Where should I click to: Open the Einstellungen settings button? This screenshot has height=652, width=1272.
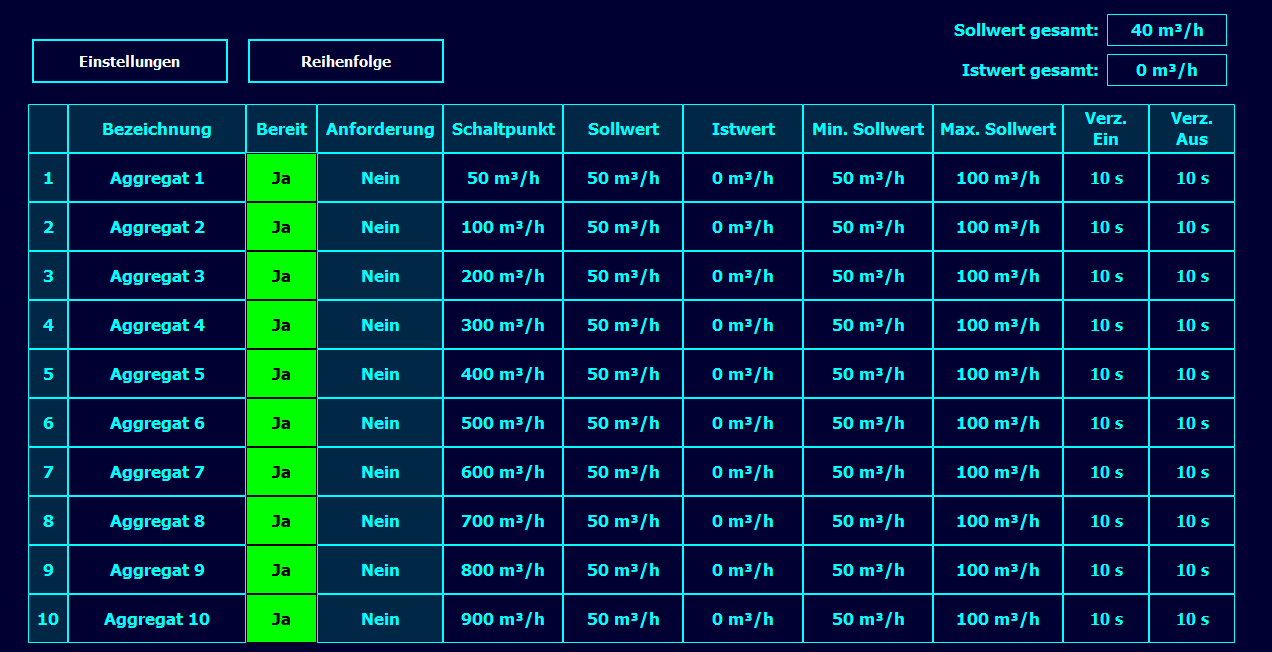(x=130, y=61)
